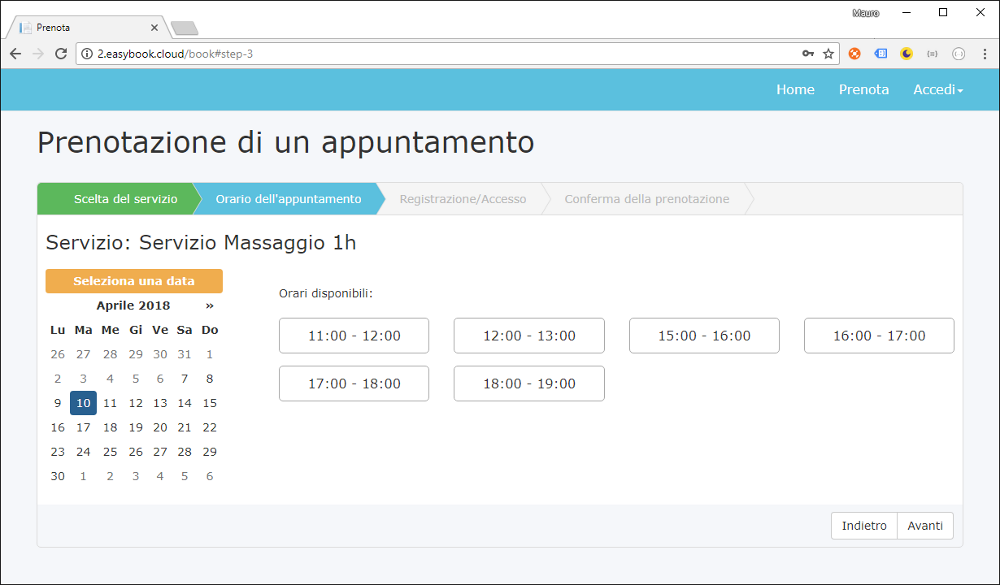
Task: Click the page reload icon
Action: coord(63,53)
